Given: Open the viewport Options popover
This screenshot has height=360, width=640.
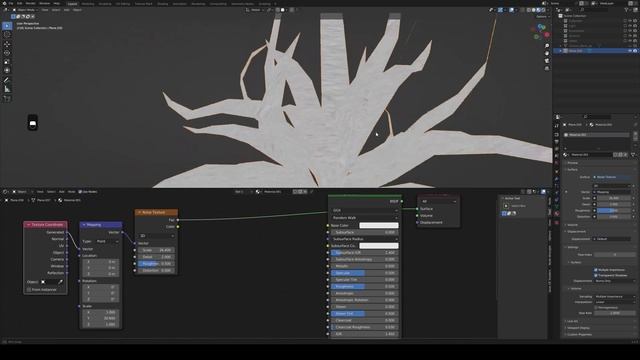Looking at the screenshot, I should click(542, 16).
